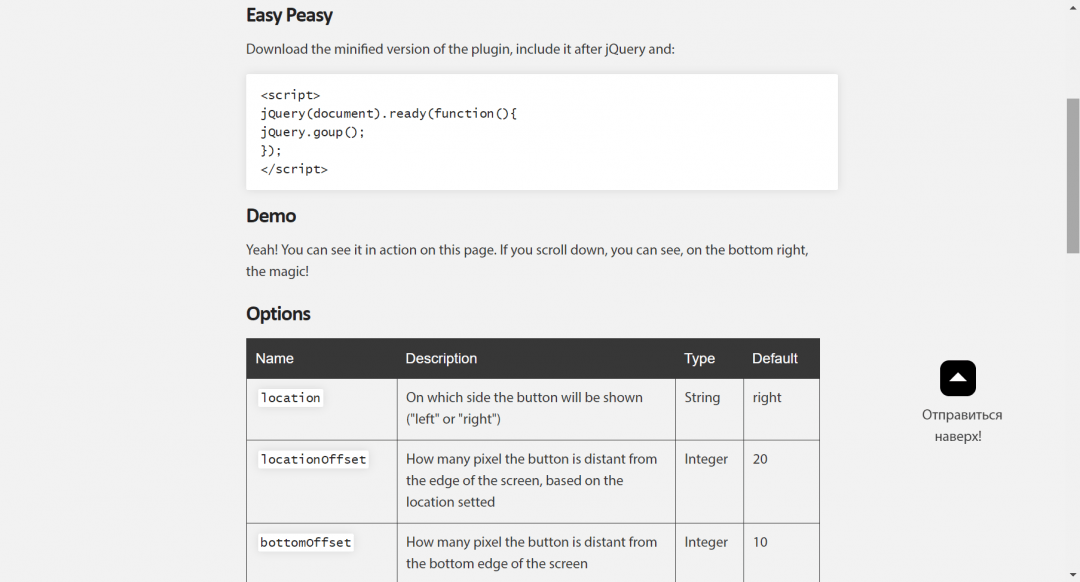Click the black up-arrow go-to-top icon
The height and width of the screenshot is (582, 1080).
pyautogui.click(x=957, y=378)
